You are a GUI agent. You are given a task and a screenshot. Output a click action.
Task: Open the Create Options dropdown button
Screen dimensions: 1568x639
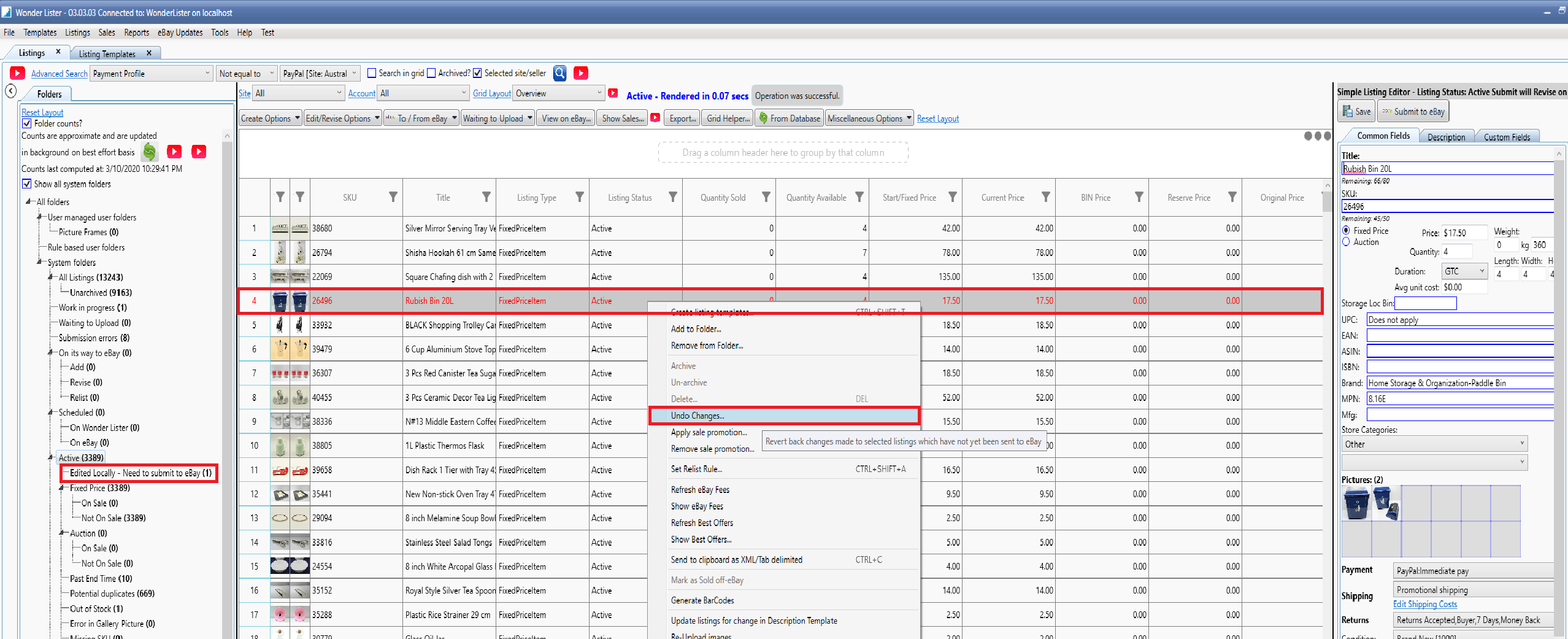tap(270, 118)
